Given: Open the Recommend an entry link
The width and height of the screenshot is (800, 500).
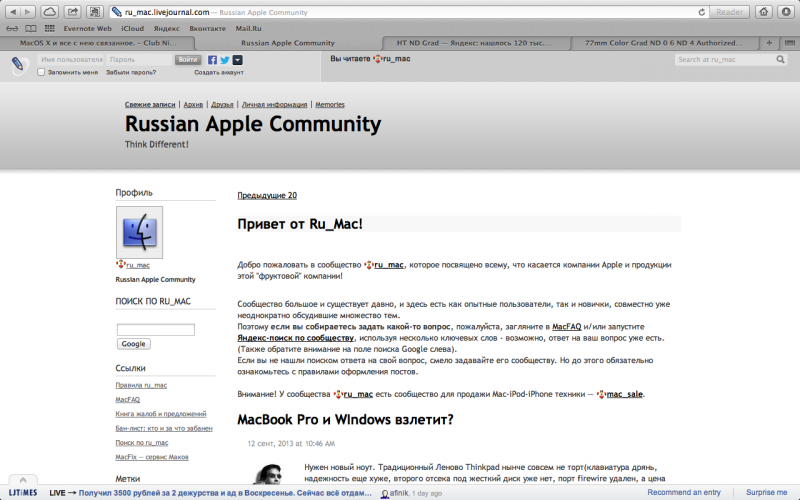Looking at the screenshot, I should 684,492.
